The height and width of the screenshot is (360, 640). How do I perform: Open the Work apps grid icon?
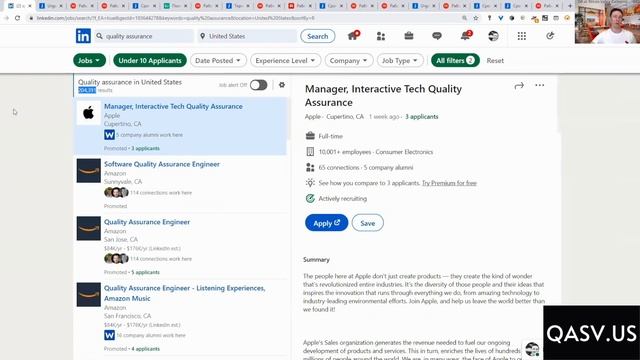tap(522, 36)
